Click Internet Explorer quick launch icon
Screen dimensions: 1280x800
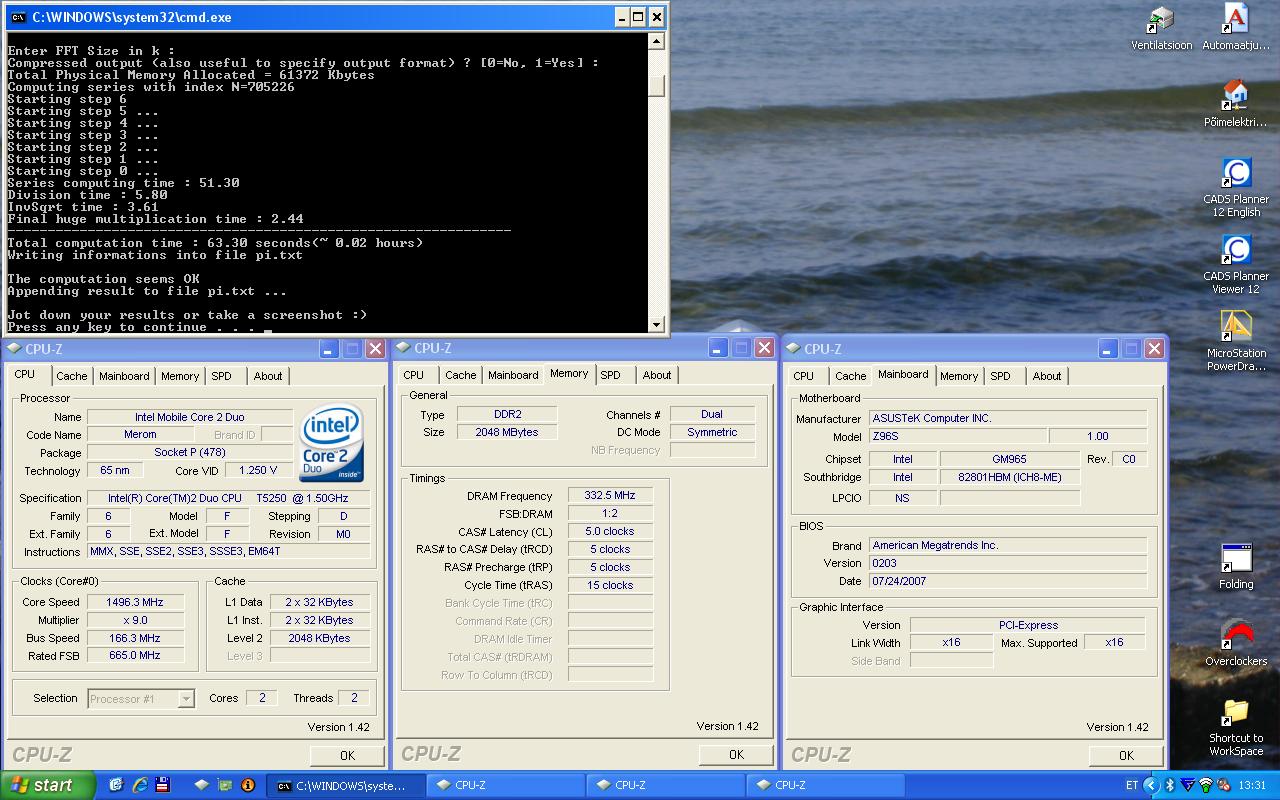(140, 785)
